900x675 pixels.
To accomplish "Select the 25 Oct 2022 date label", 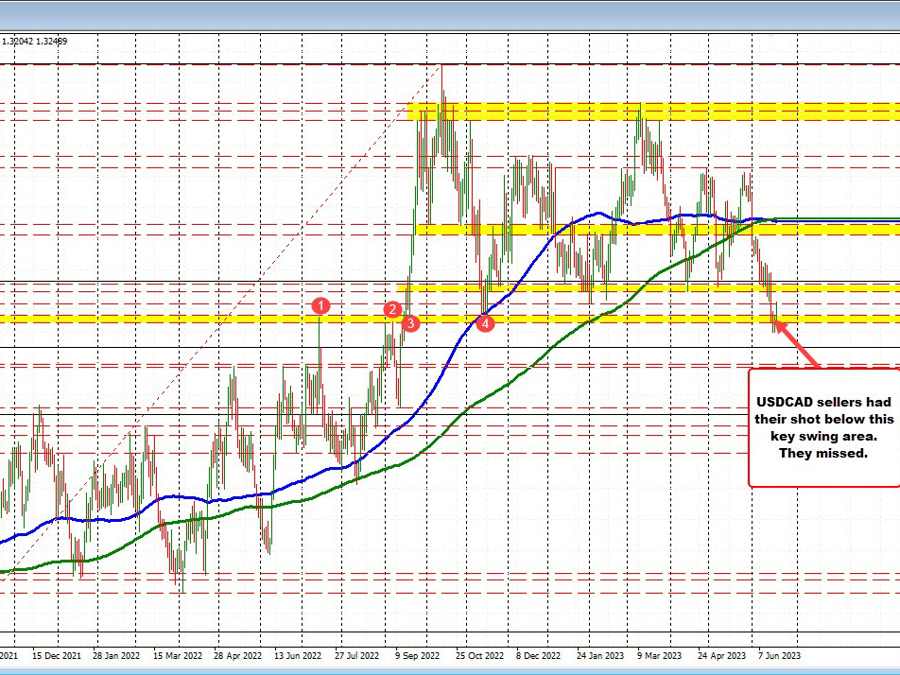I will 479,657.
